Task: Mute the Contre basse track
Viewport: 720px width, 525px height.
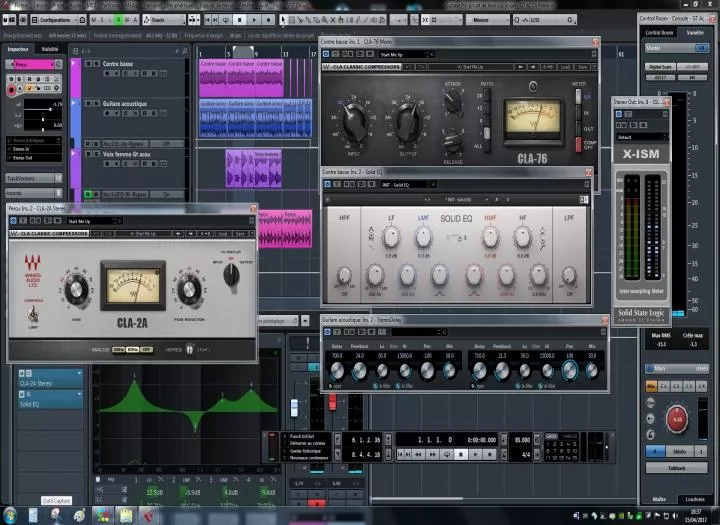Action: tap(88, 64)
